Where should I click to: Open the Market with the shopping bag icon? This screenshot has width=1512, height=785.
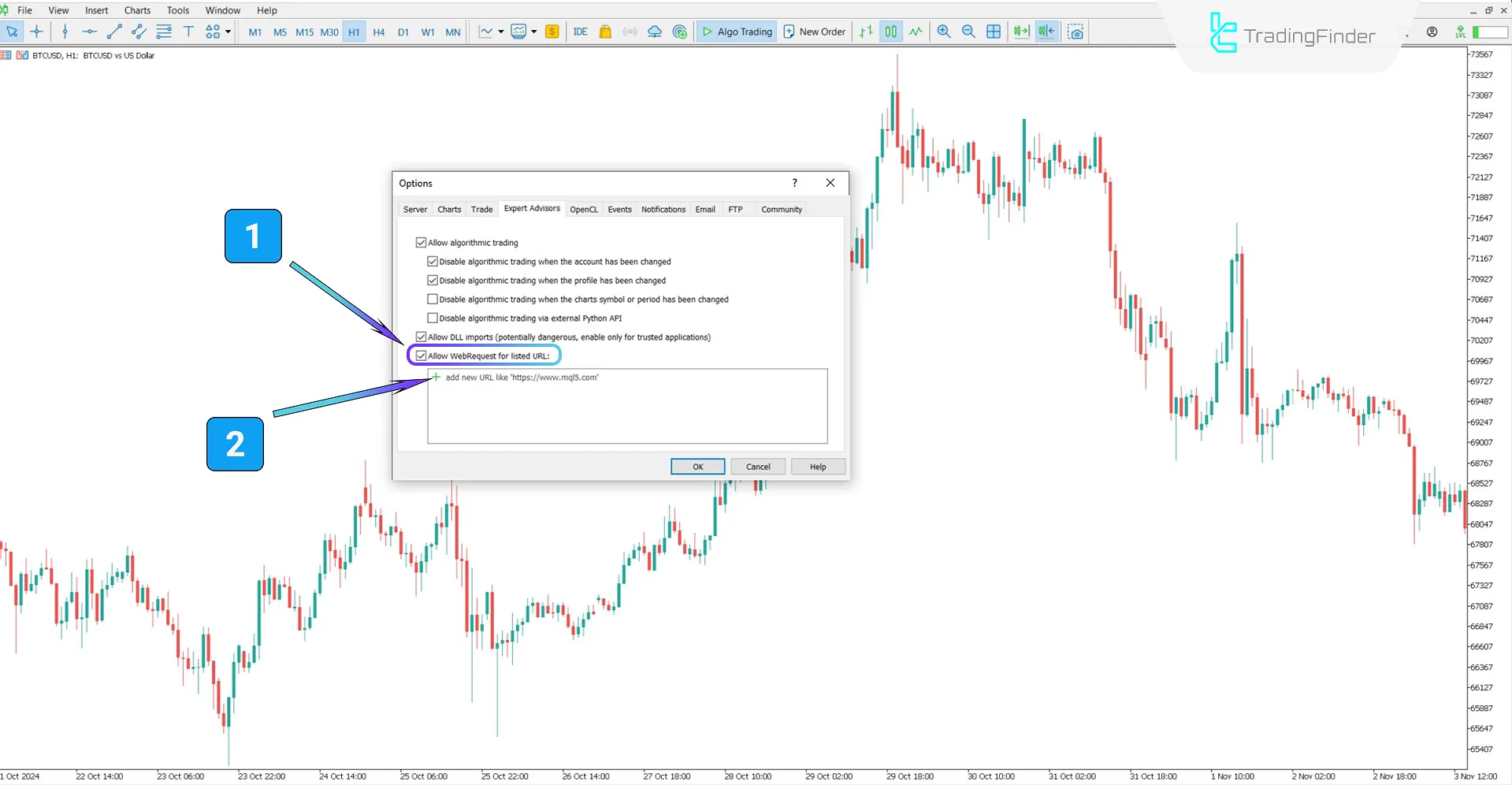[x=605, y=32]
